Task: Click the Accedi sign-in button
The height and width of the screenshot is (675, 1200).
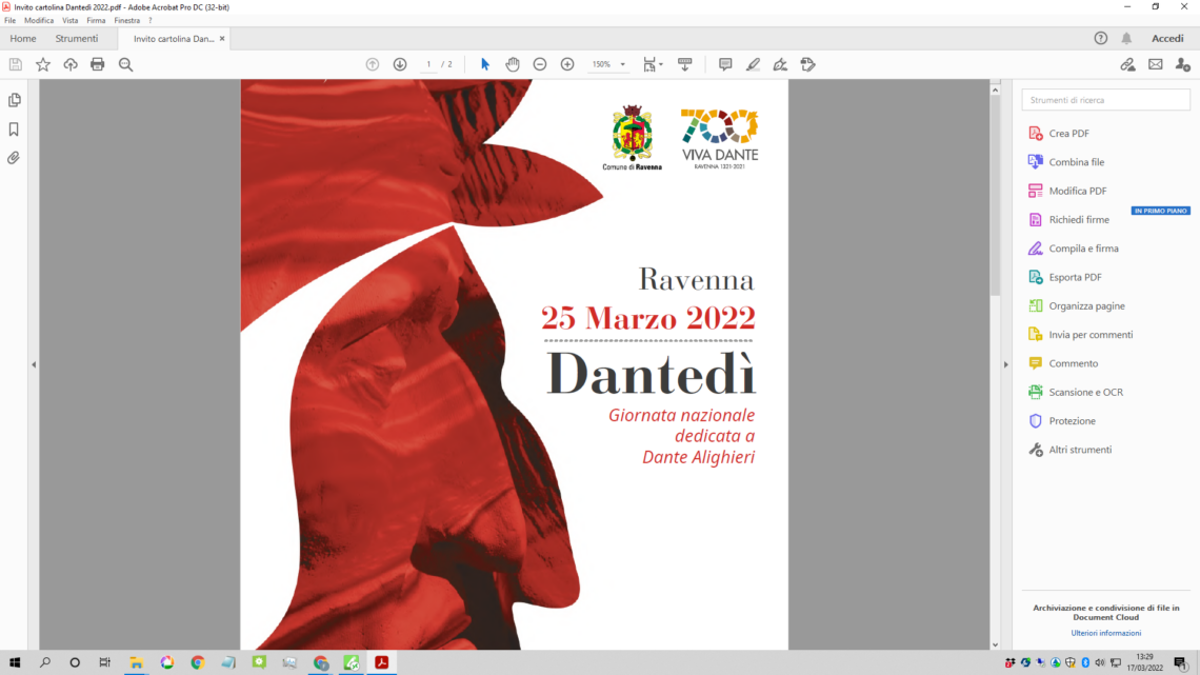Action: click(1167, 38)
